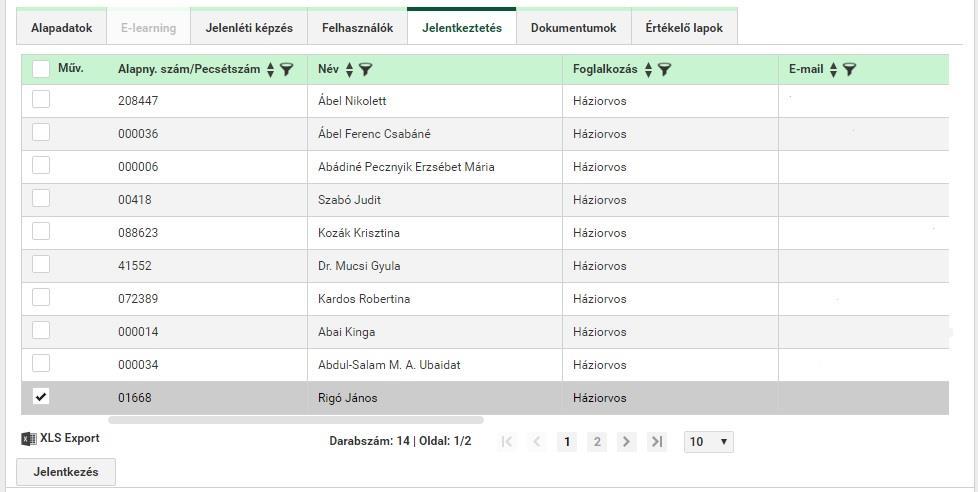Check the Szabó Judit row checkbox
The width and height of the screenshot is (978, 492).
click(41, 198)
